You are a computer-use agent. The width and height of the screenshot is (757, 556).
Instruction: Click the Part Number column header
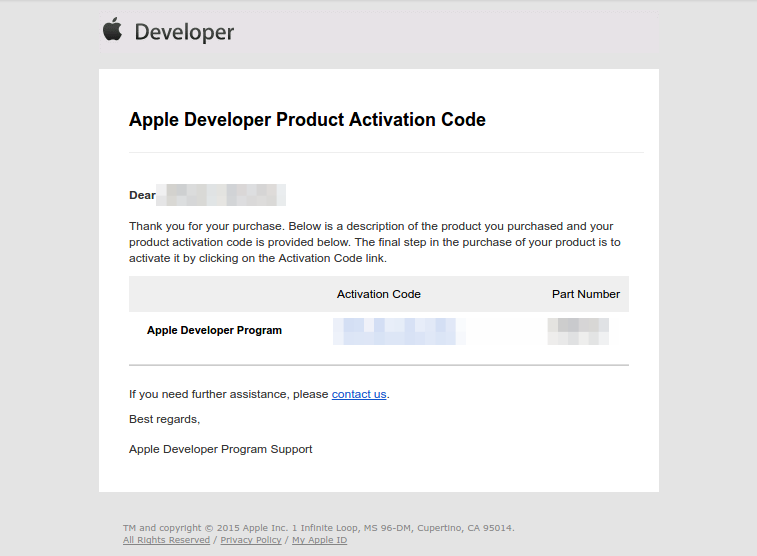coord(586,294)
